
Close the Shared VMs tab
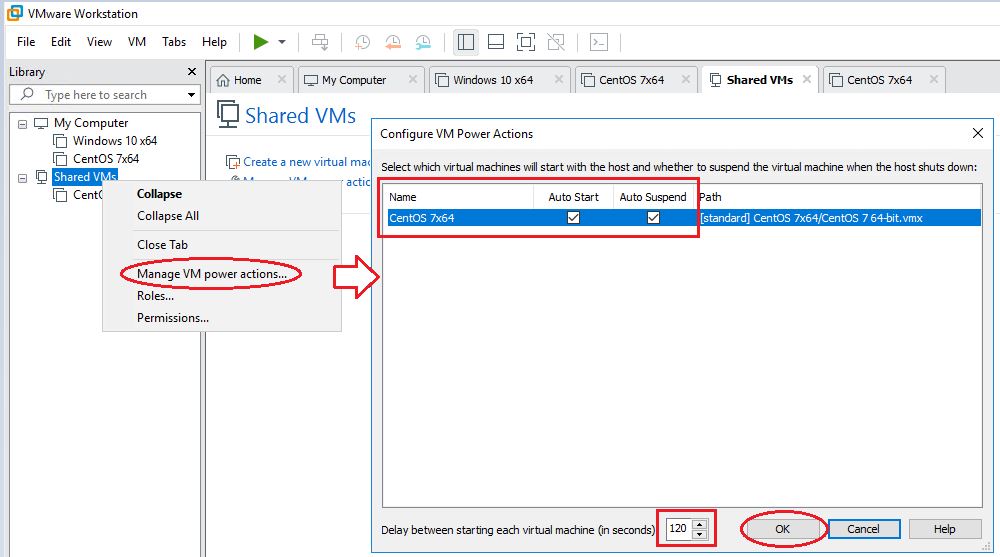(807, 79)
